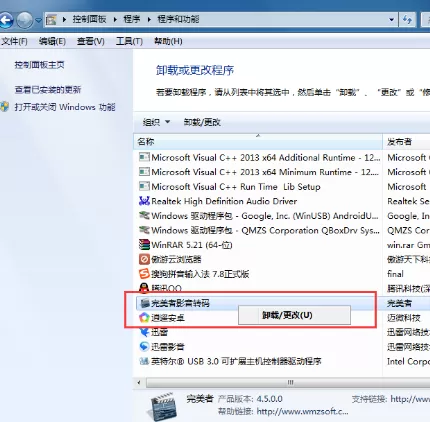Select Microsoft Visual C++ 2013 x64 Minimum Runtime
This screenshot has height=422, width=430.
tap(265, 172)
